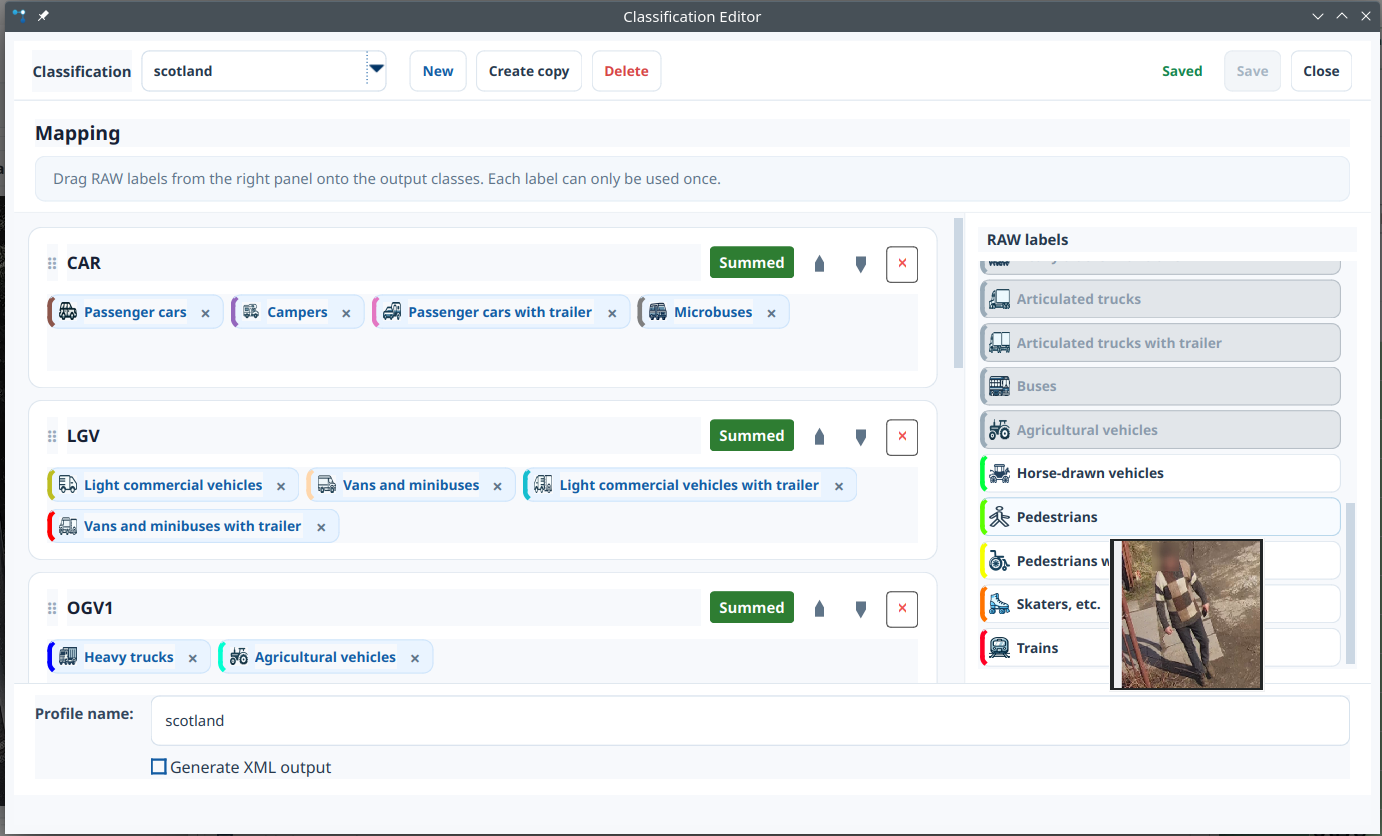Click the CAR class drag handle

pos(52,264)
